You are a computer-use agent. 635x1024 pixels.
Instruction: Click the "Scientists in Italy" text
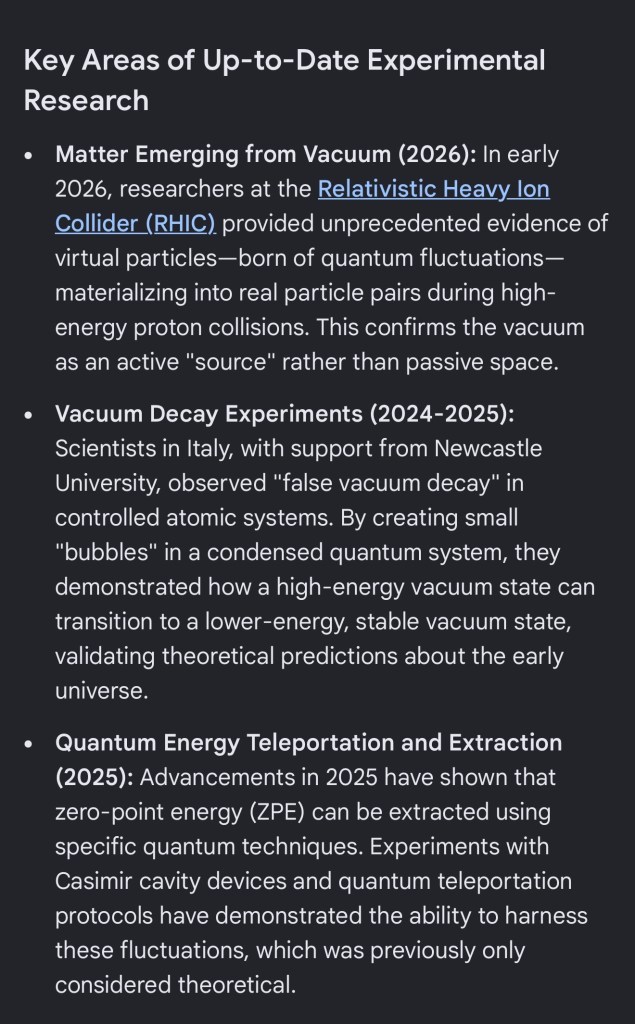137,449
